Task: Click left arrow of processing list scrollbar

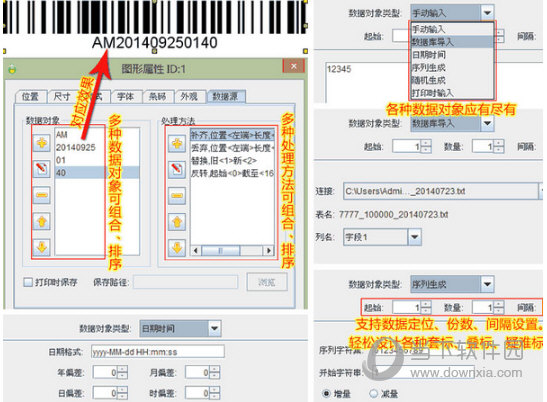Action: (x=196, y=250)
